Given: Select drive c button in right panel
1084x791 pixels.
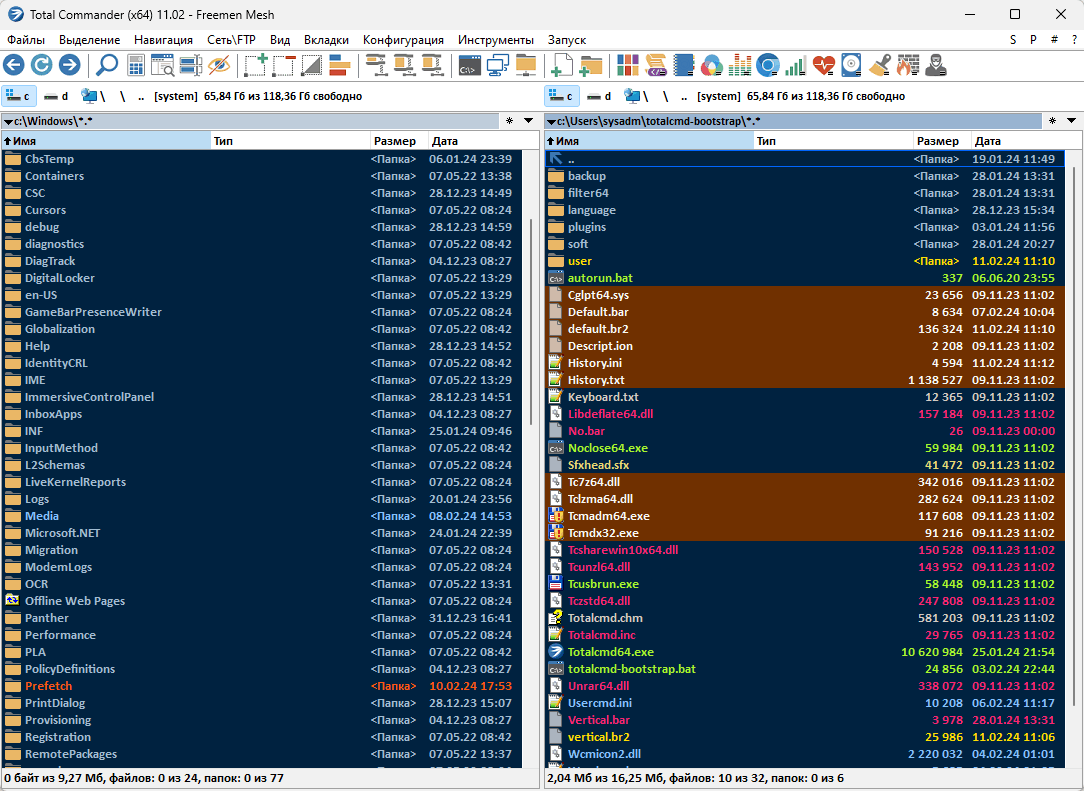Looking at the screenshot, I should tap(561, 96).
